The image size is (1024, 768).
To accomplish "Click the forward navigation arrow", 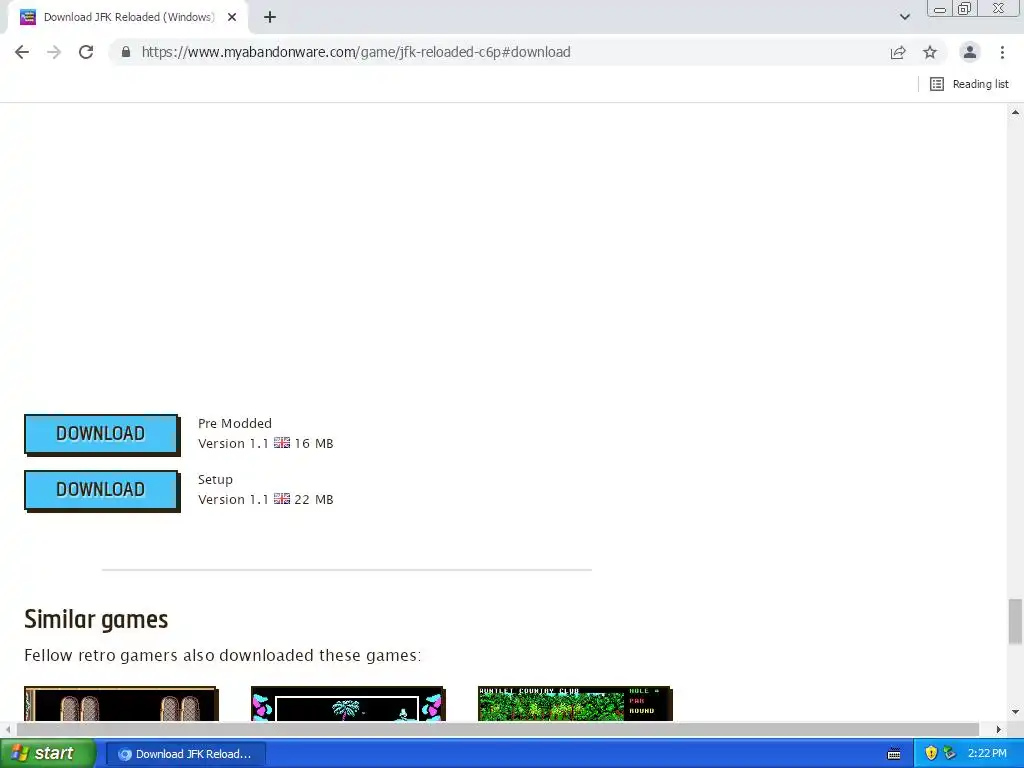I will point(54,52).
